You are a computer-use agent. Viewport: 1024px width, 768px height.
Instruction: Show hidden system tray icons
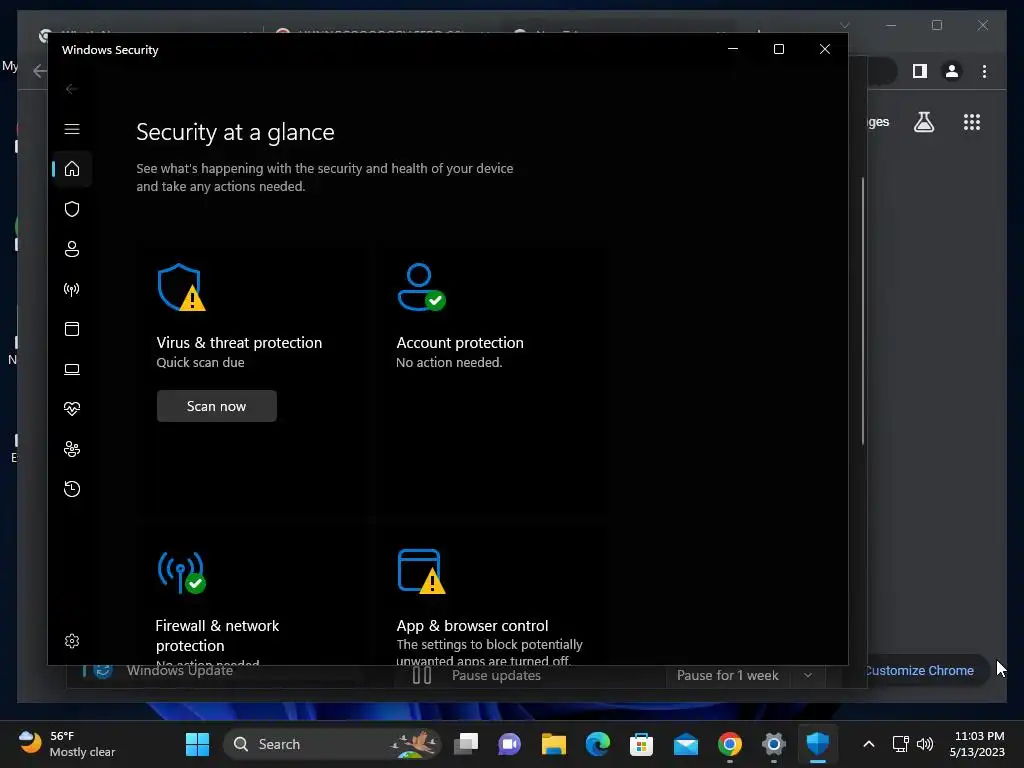click(x=869, y=744)
